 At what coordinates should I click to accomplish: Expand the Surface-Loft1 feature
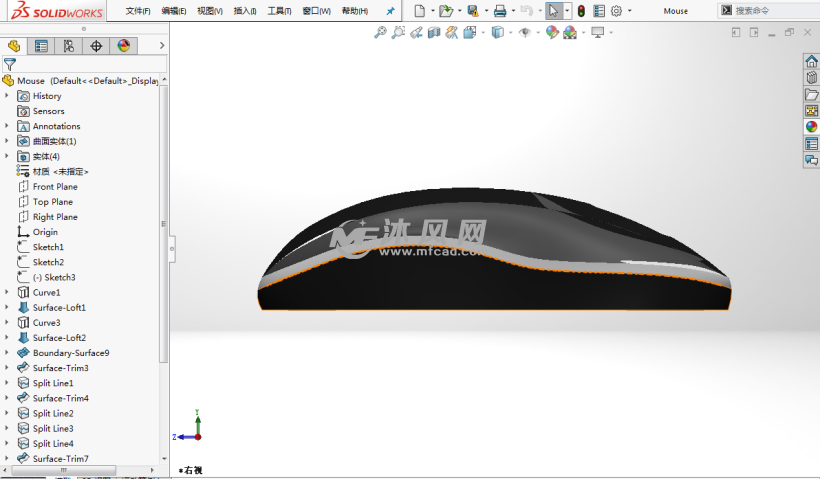tap(7, 307)
